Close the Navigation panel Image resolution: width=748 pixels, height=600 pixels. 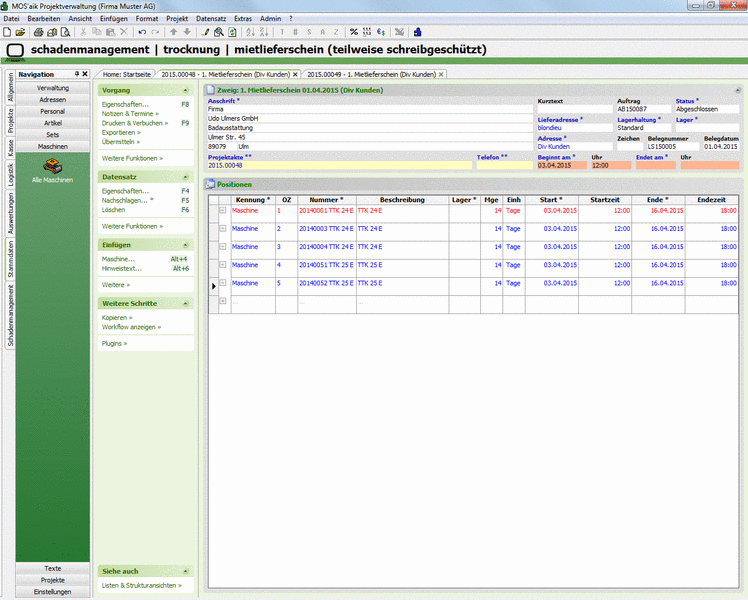85,74
